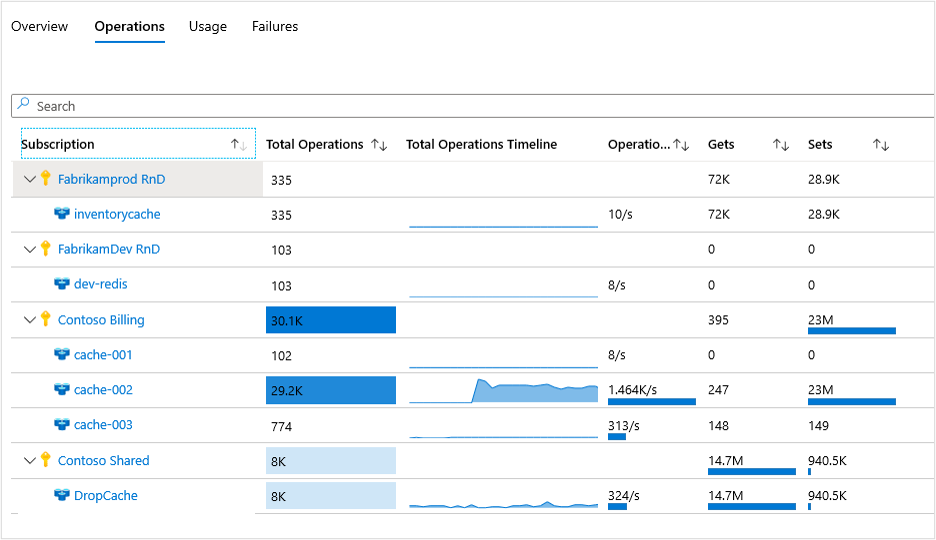Click the key icon beside Contoso Billing
The height and width of the screenshot is (540, 936).
[45, 320]
